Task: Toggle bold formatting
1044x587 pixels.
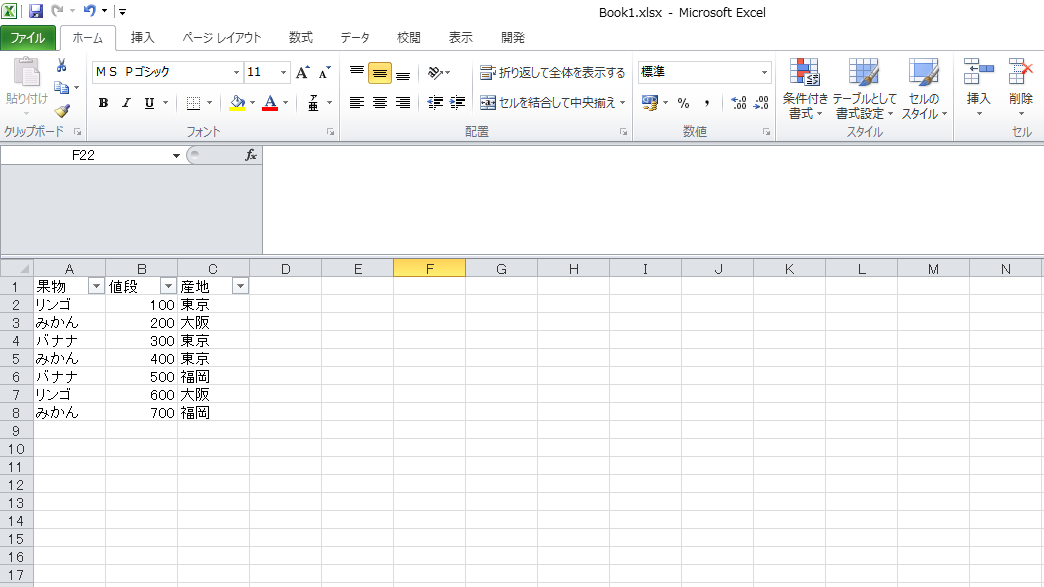Action: 103,102
